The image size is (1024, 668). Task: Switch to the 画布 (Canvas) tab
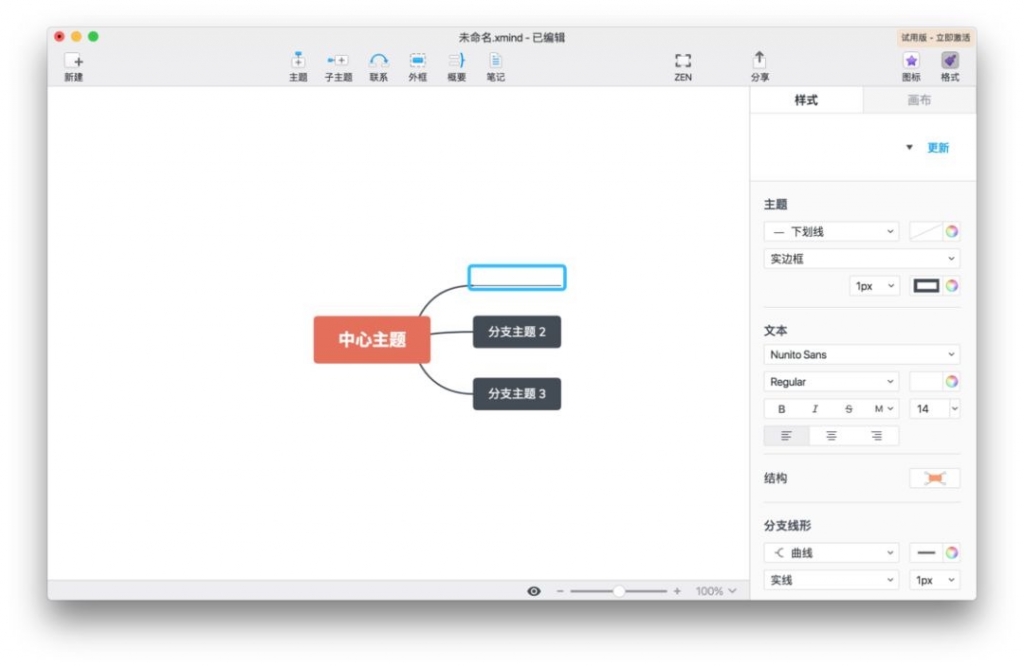(x=919, y=100)
